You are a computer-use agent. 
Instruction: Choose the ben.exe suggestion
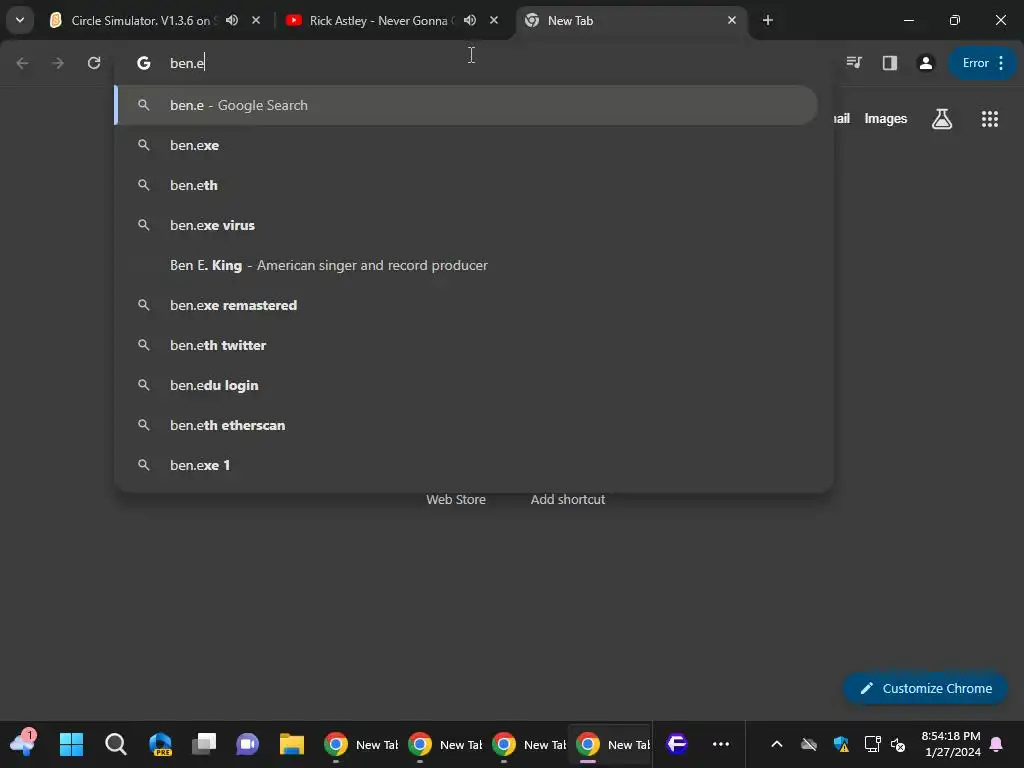point(466,145)
